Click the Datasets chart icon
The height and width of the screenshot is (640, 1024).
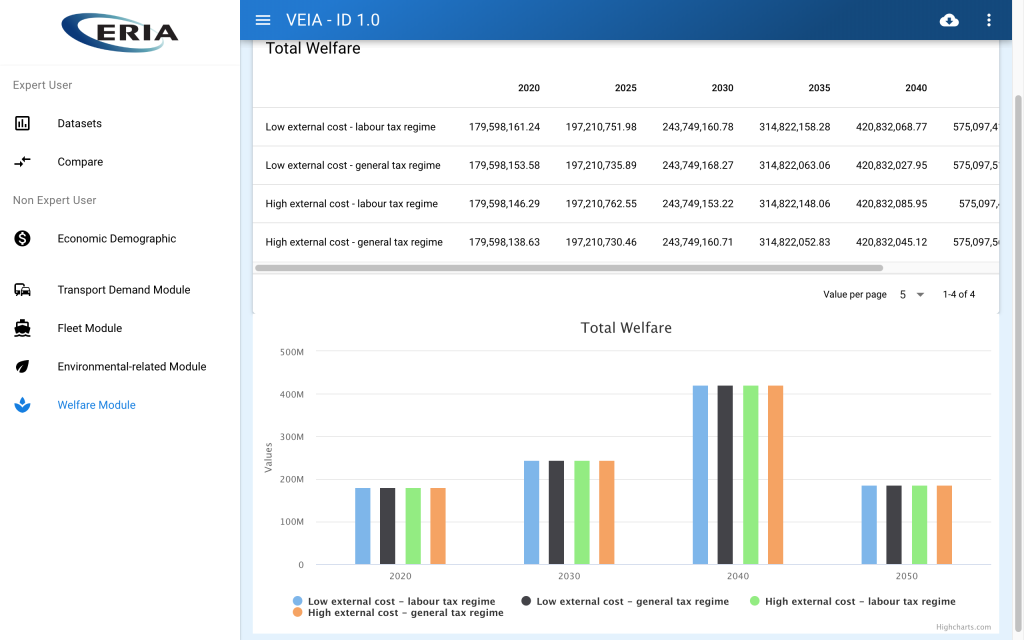[x=22, y=123]
